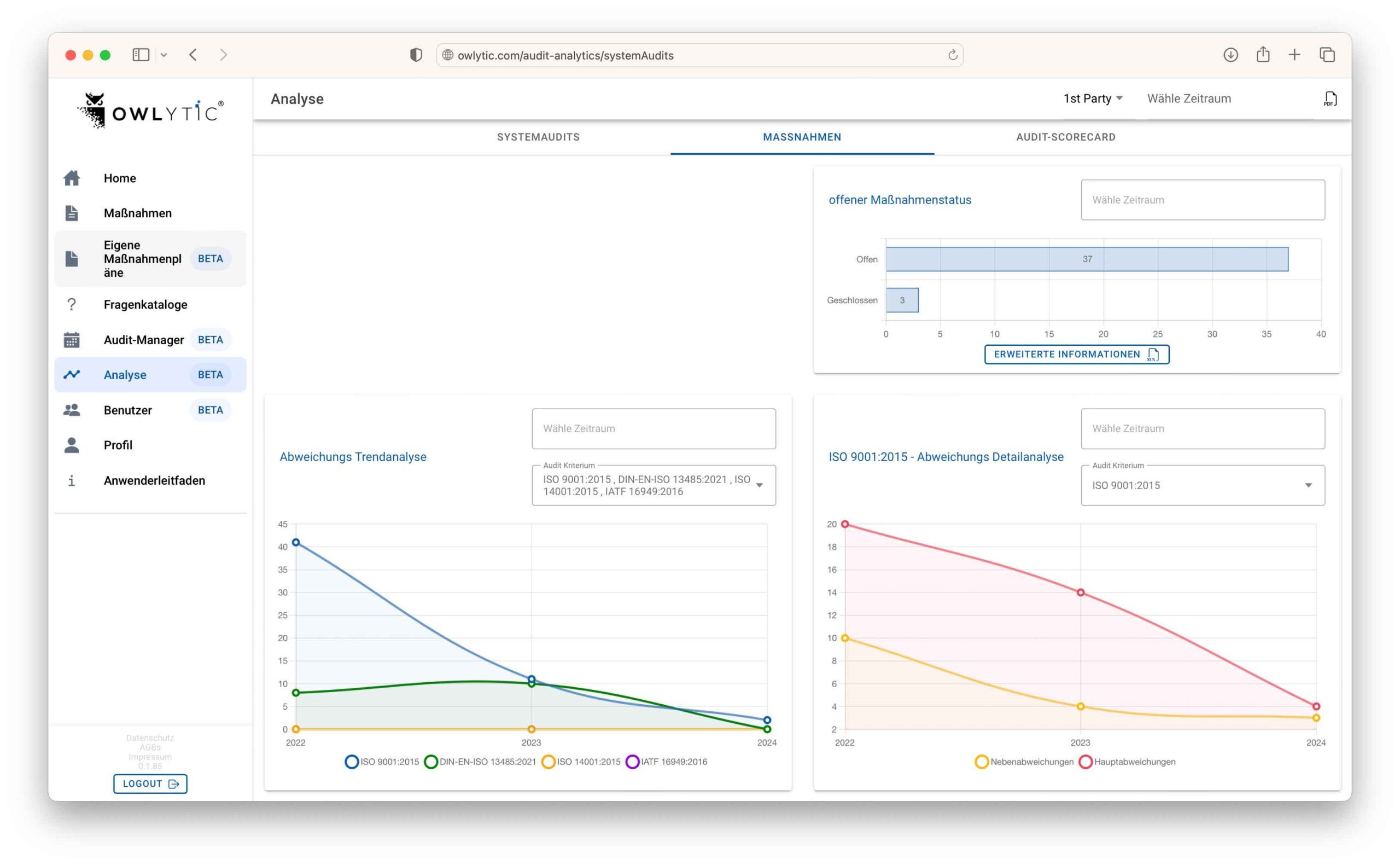The width and height of the screenshot is (1400, 865).
Task: Switch to the SYSTEMAUDITS tab
Action: coord(538,137)
